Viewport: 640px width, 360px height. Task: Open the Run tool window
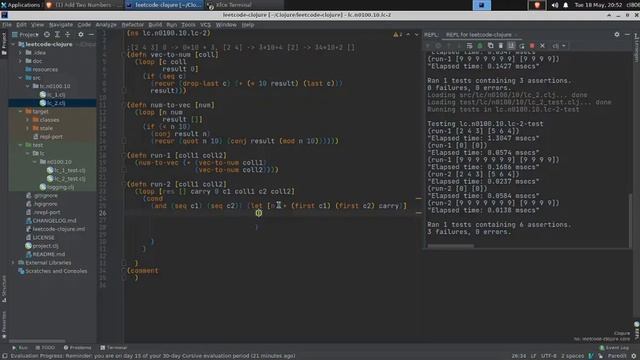20,348
